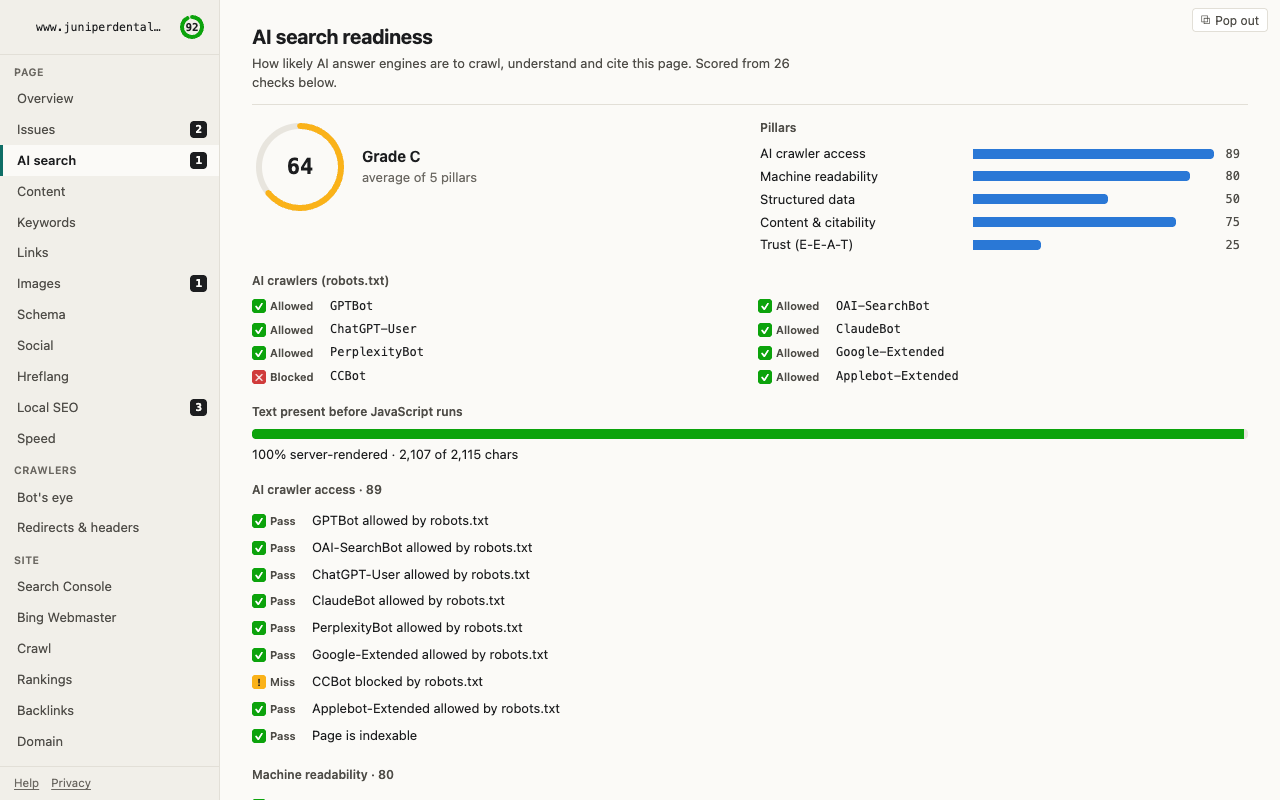Click the Allowed icon beside Google-Extended
Viewport: 1280px width, 800px height.
pyautogui.click(x=765, y=353)
